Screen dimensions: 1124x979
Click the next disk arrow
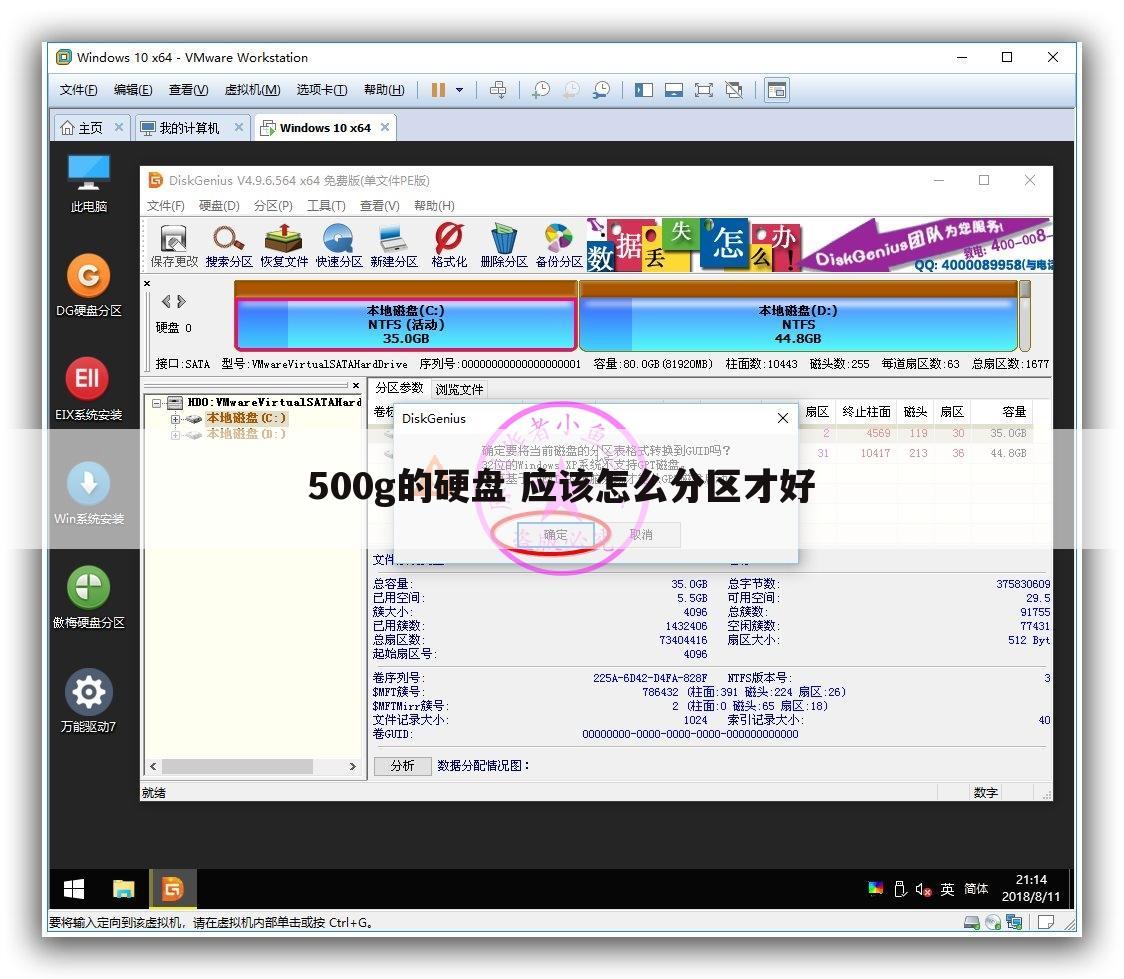pos(181,301)
